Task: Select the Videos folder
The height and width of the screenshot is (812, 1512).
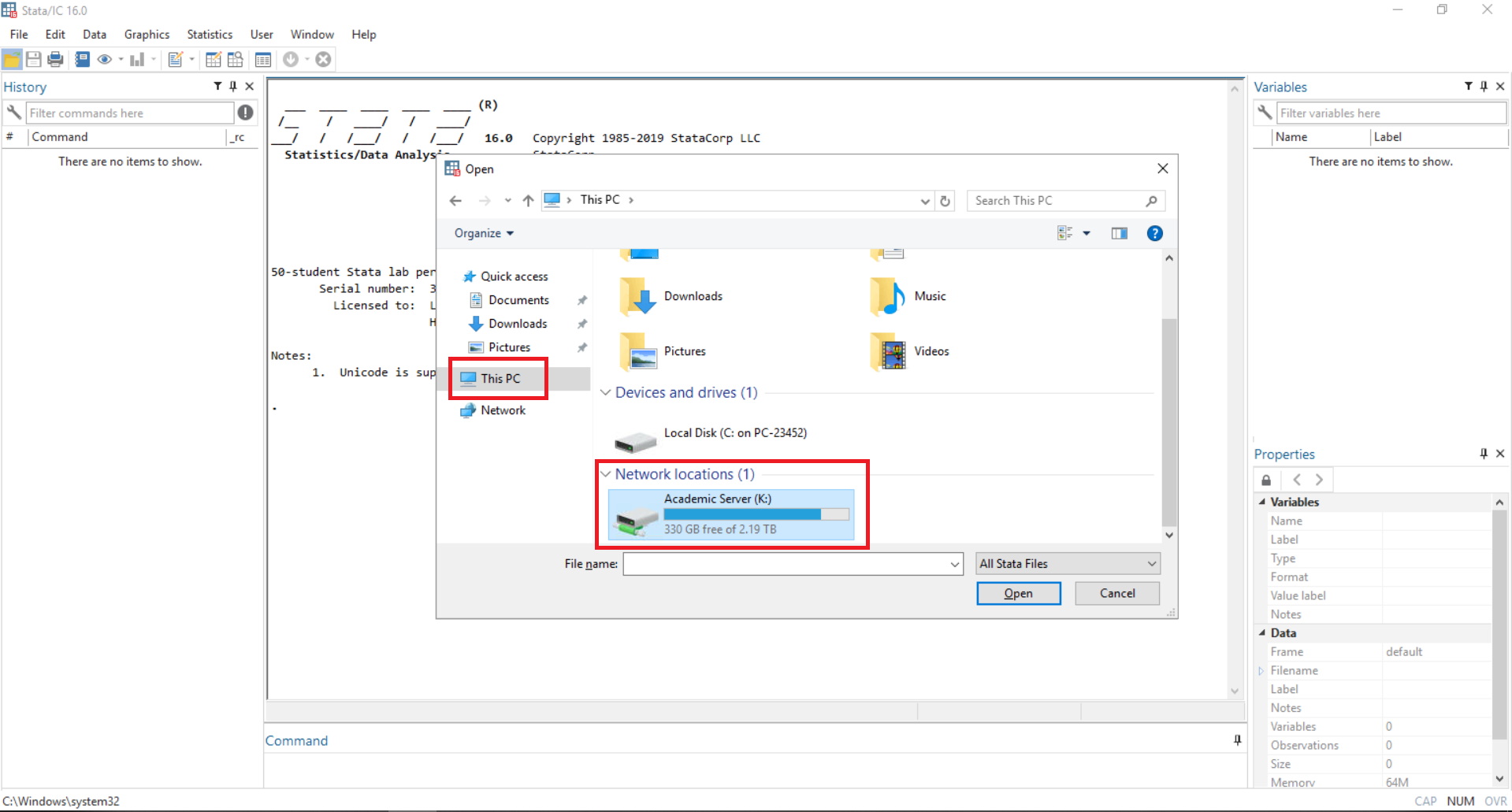Action: [x=910, y=352]
